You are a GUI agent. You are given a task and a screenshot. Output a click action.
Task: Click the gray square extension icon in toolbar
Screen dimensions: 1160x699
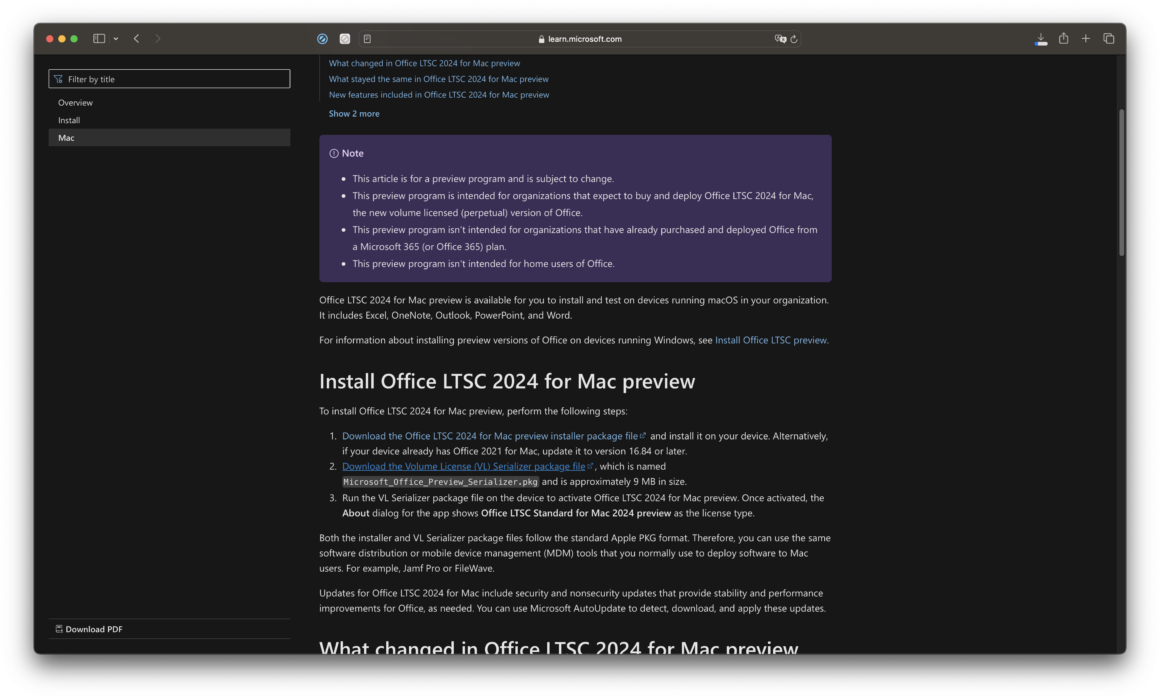[x=345, y=38]
